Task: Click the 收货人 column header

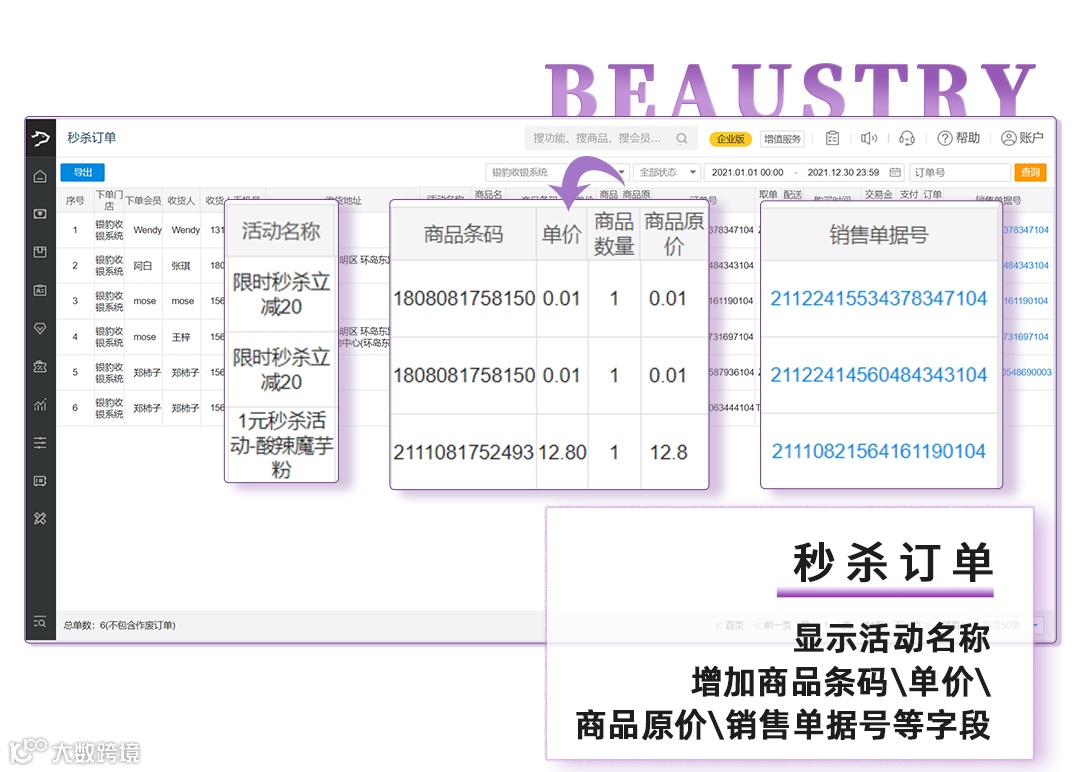Action: pyautogui.click(x=181, y=200)
